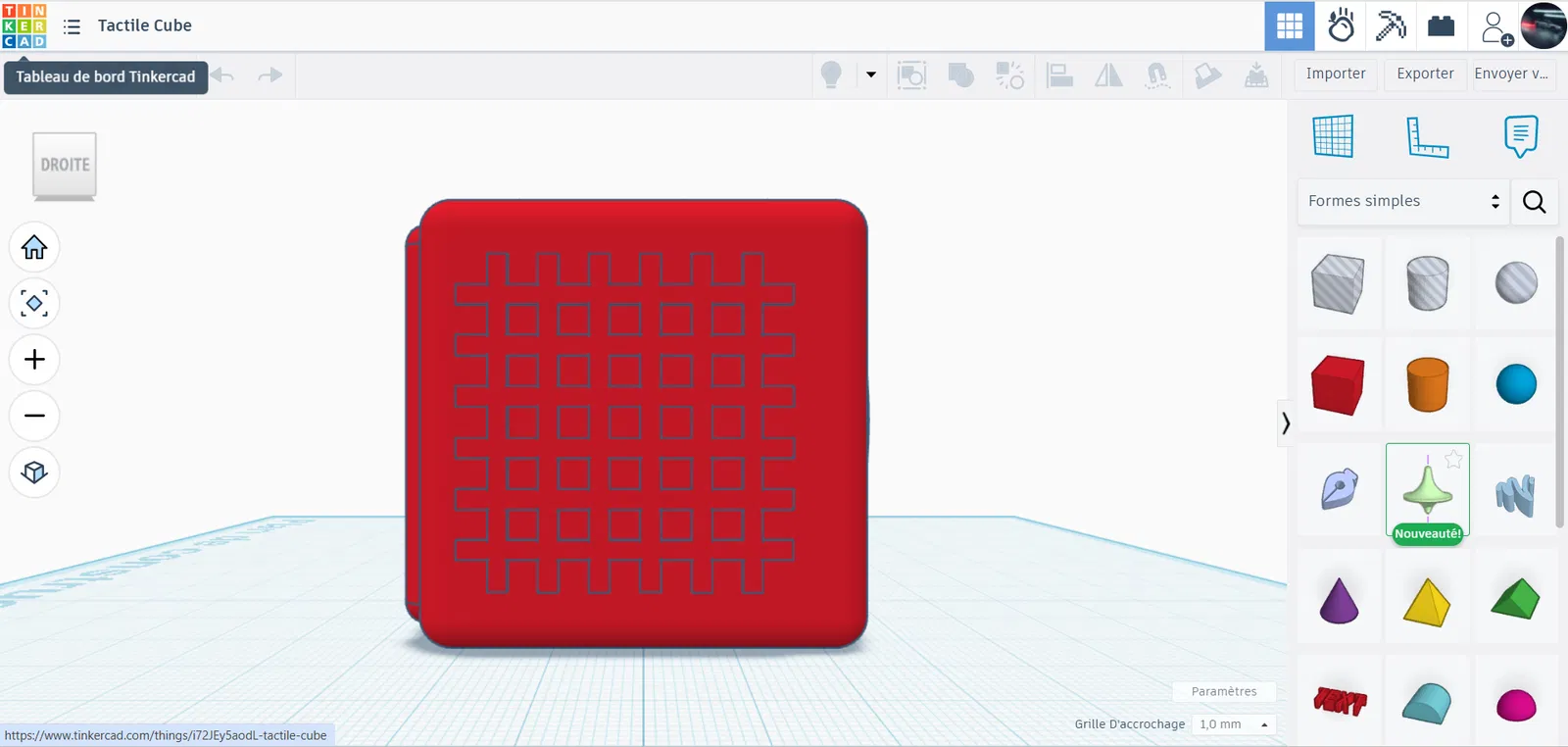Open the Grille D'accrochage 1,0 mm dropdown
The width and height of the screenshot is (1568, 747).
click(1233, 724)
